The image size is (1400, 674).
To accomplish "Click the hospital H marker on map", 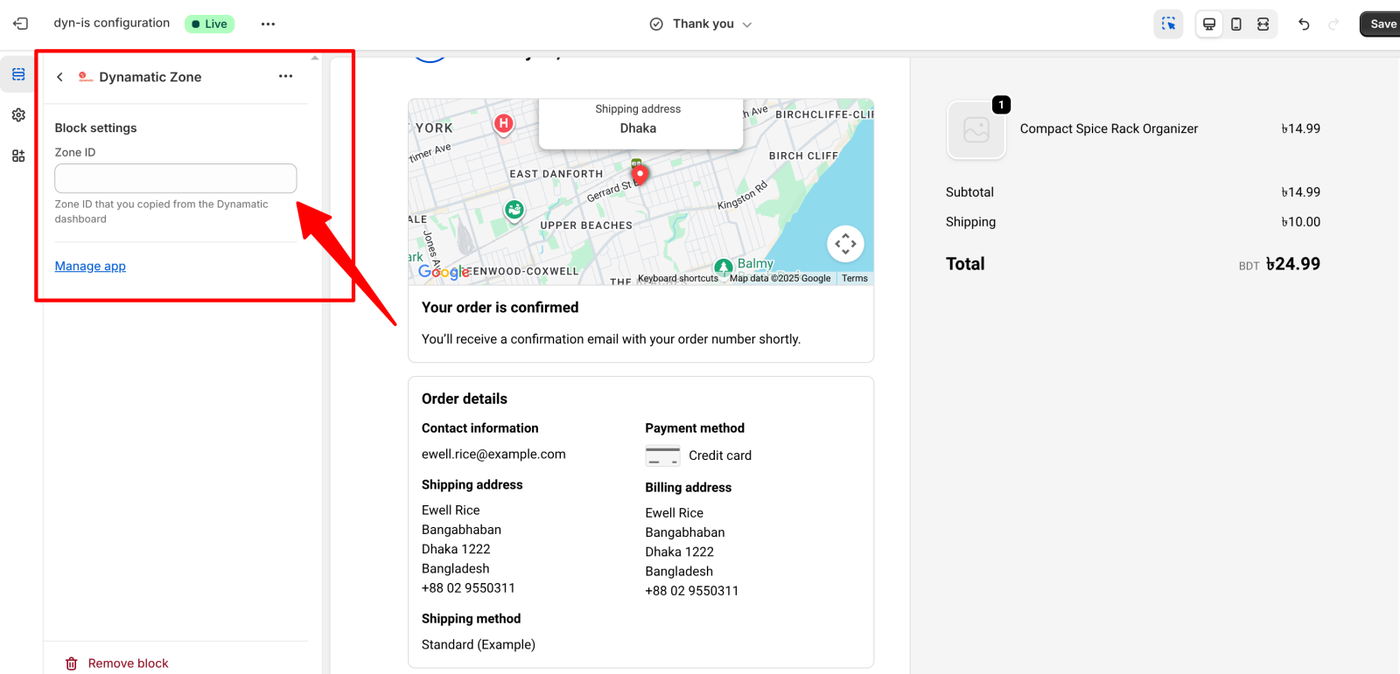I will pos(504,124).
